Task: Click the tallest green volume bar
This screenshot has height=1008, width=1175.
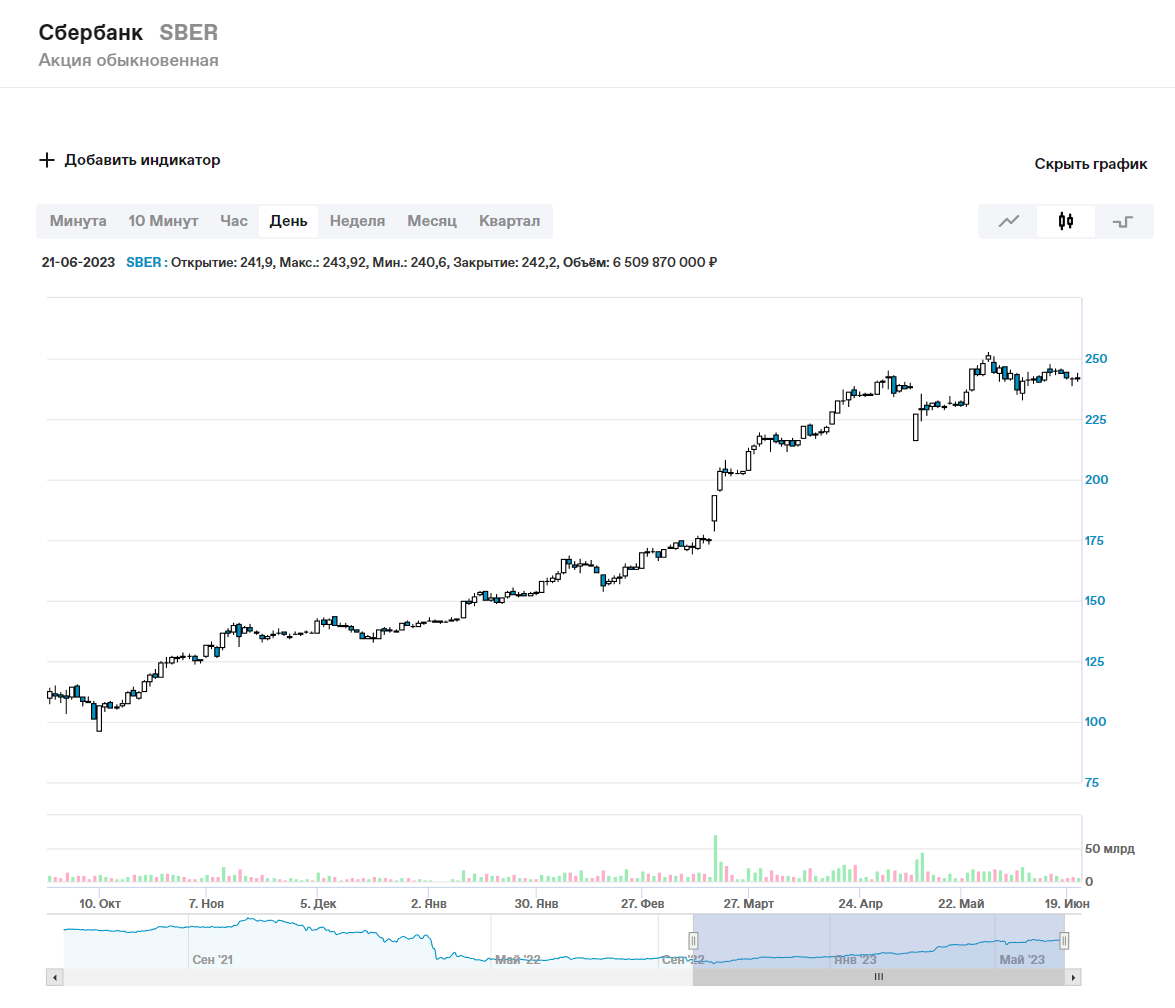Action: [716, 858]
